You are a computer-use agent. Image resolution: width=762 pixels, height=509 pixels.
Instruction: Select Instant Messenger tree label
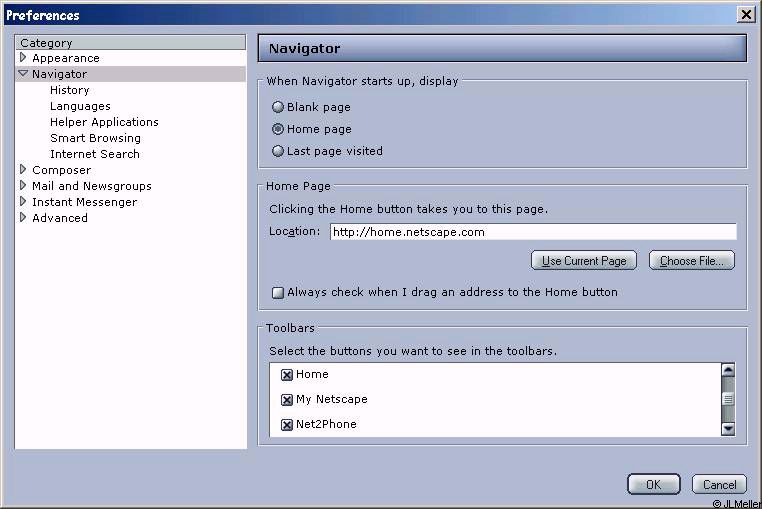84,202
